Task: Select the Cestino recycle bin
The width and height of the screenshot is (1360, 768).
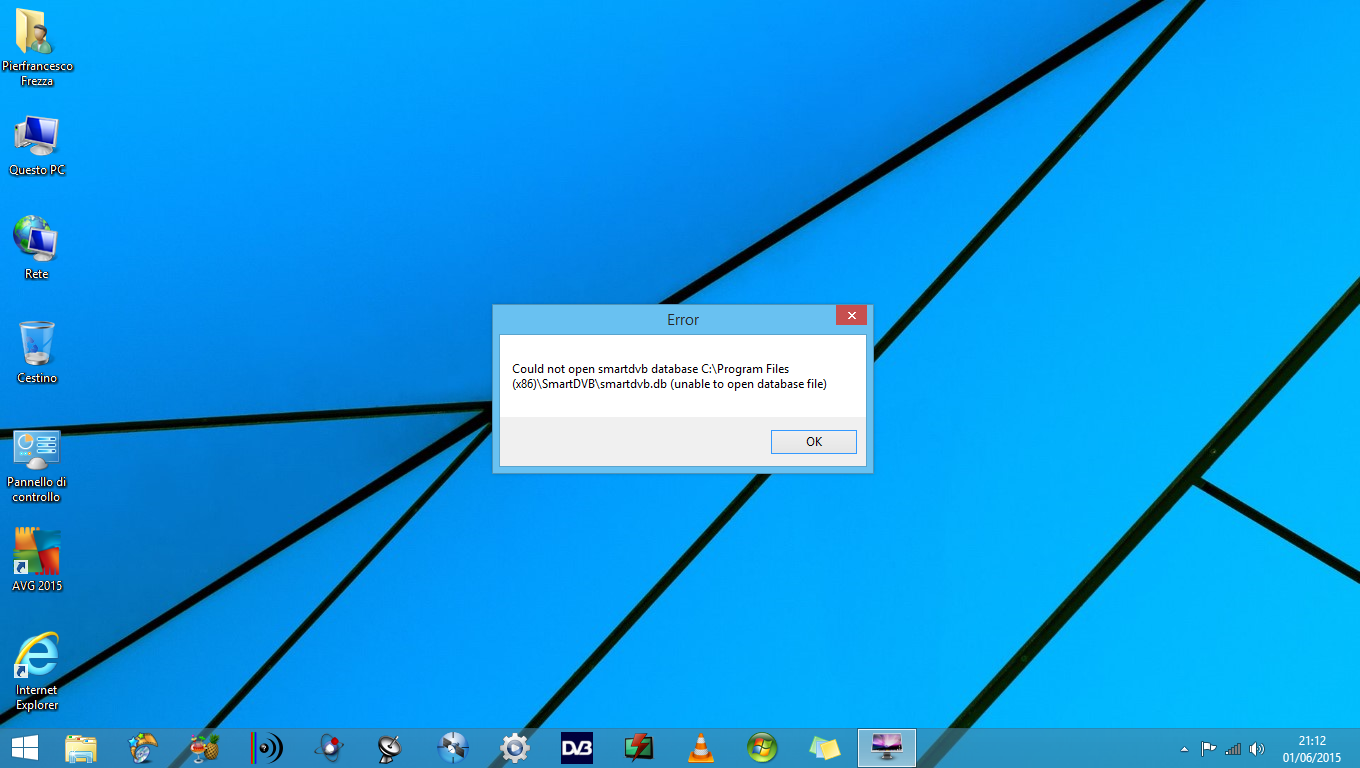Action: pyautogui.click(x=37, y=352)
